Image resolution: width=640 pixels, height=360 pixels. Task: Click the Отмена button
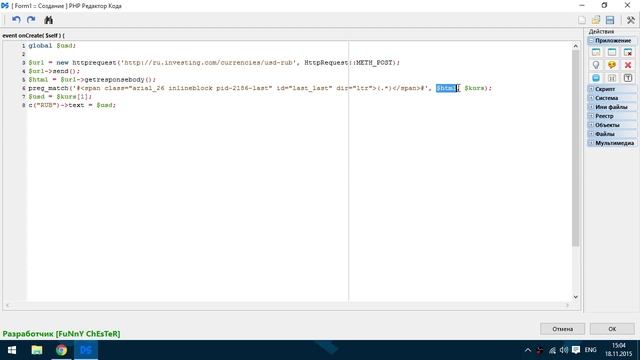562,329
